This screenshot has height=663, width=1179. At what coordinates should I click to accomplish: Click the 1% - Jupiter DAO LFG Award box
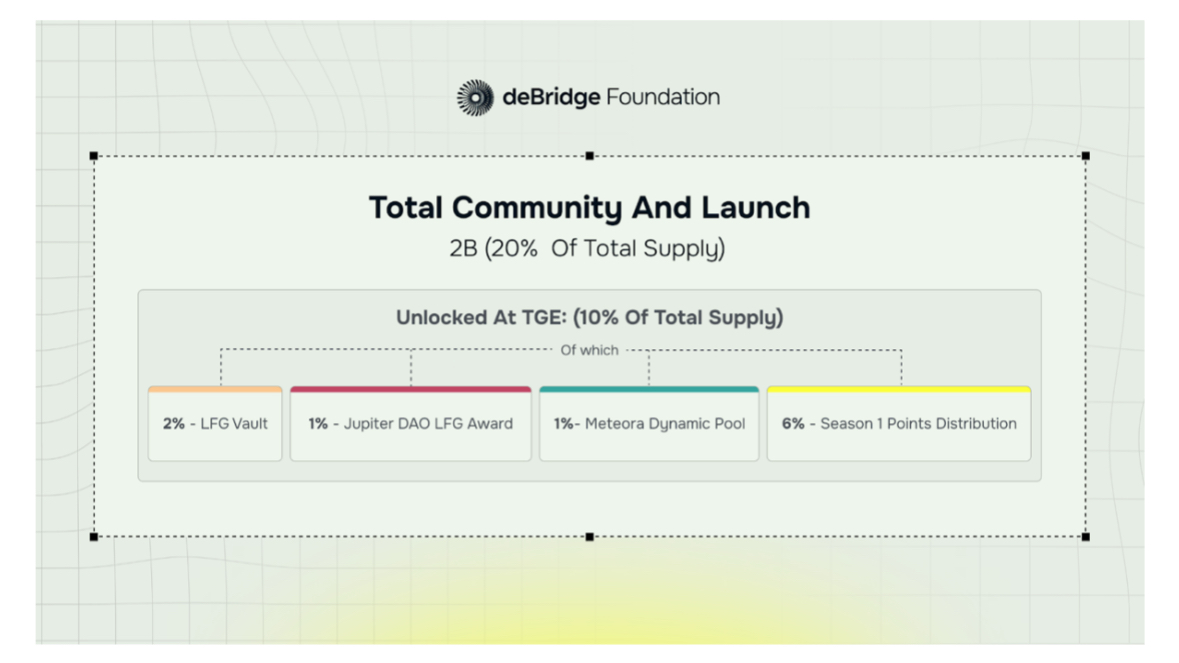[411, 423]
